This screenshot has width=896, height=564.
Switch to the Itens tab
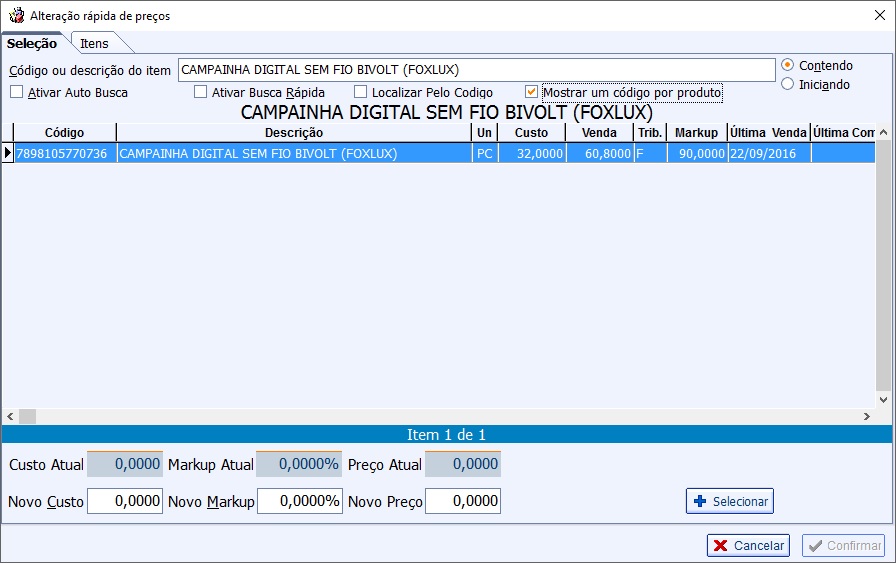pos(94,43)
